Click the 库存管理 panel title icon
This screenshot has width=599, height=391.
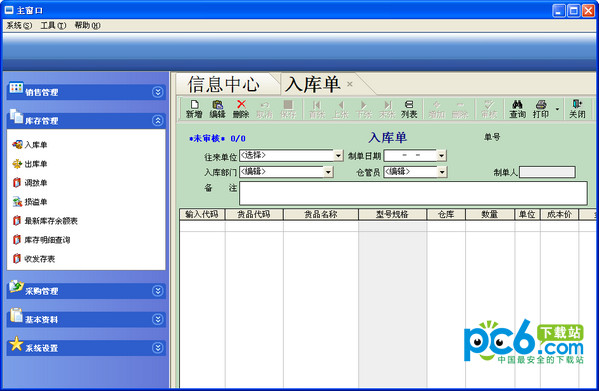point(16,116)
